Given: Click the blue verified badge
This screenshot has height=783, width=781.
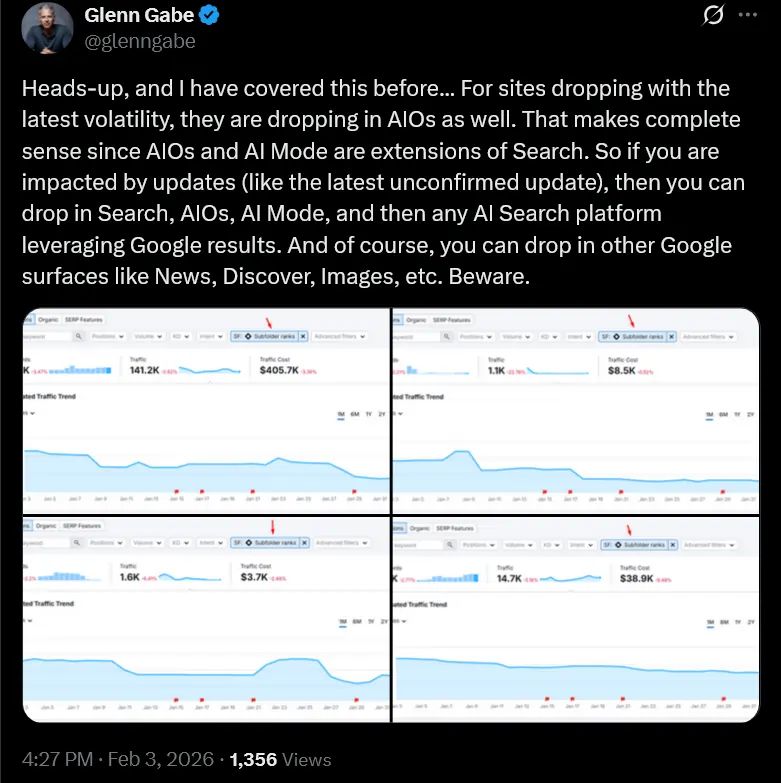Looking at the screenshot, I should 211,17.
